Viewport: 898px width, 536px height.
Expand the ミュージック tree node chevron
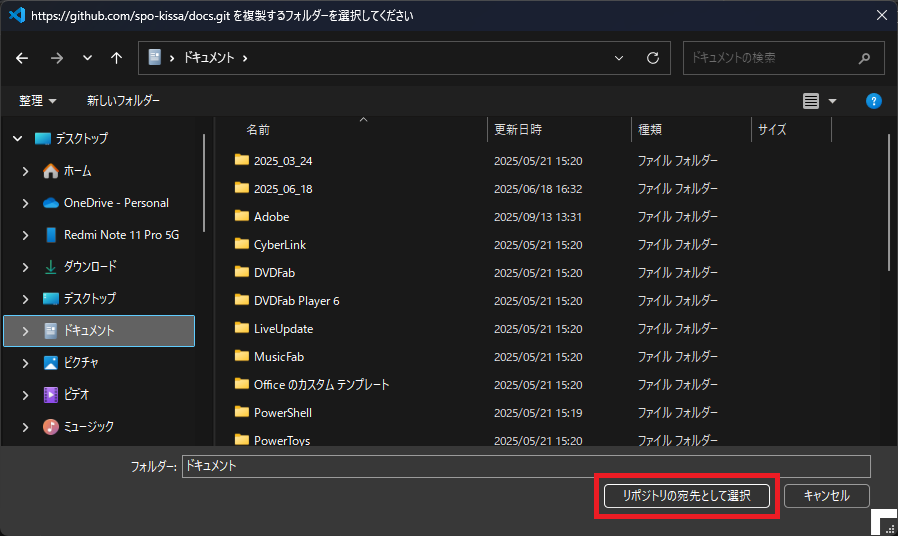25,427
